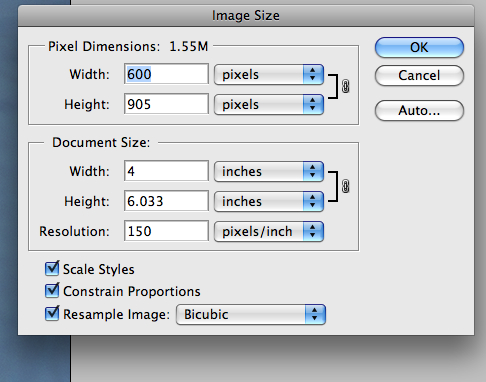
Task: Click the OK button
Action: pyautogui.click(x=419, y=47)
